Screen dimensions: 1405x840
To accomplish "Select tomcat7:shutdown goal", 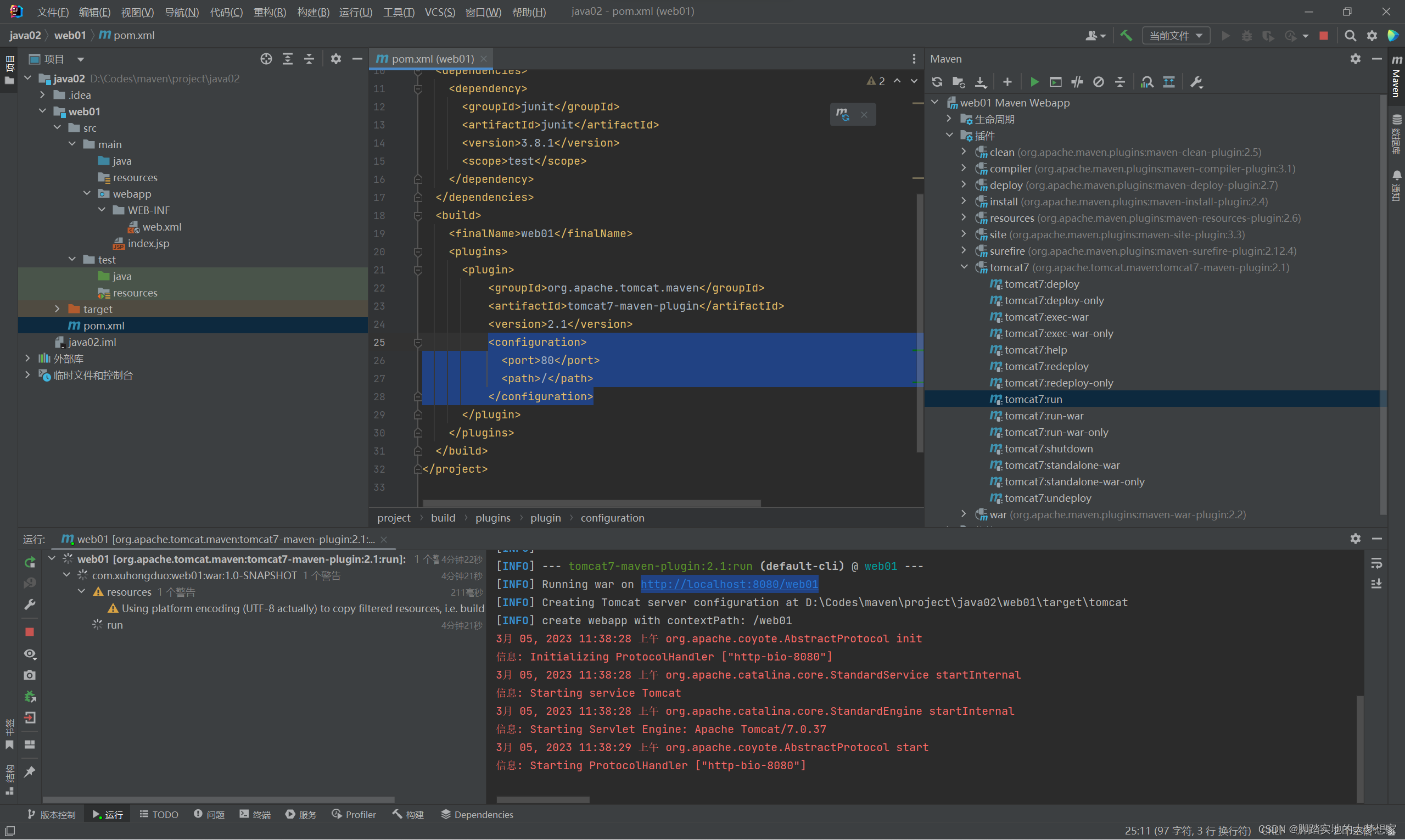I will pos(1048,449).
